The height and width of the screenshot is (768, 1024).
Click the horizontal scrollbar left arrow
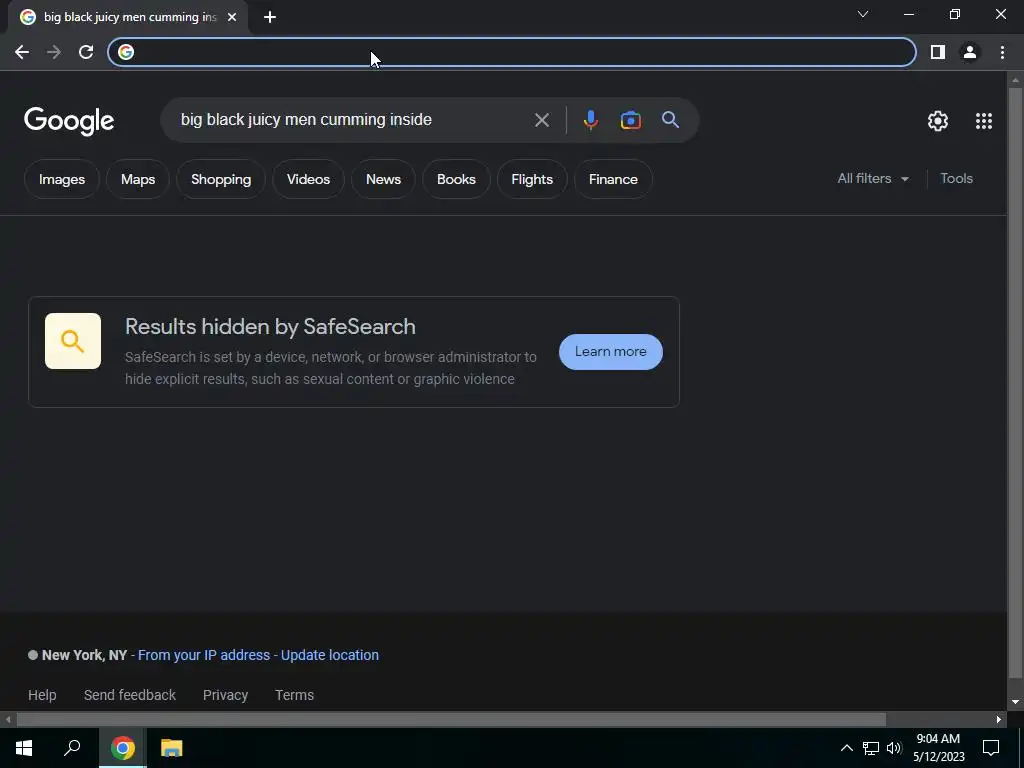[x=8, y=720]
